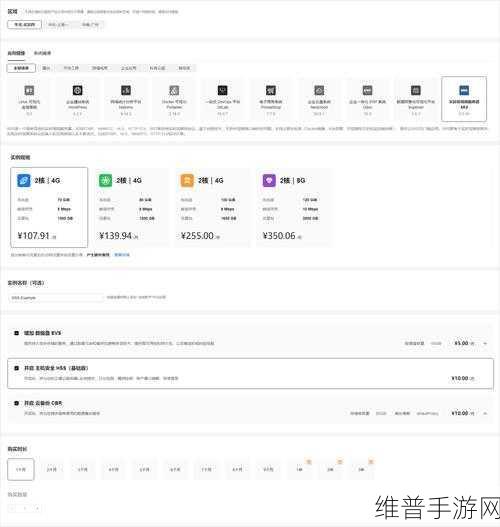
Task: Switch to the 应用镜像 tab
Action: 16,53
